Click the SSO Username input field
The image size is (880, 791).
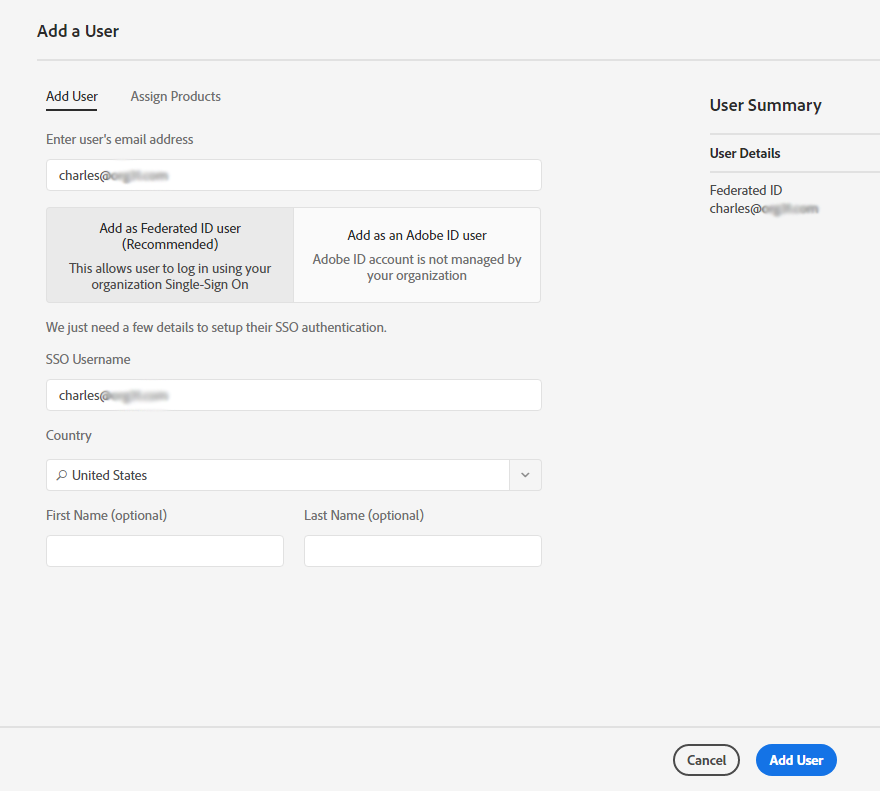pyautogui.click(x=293, y=395)
